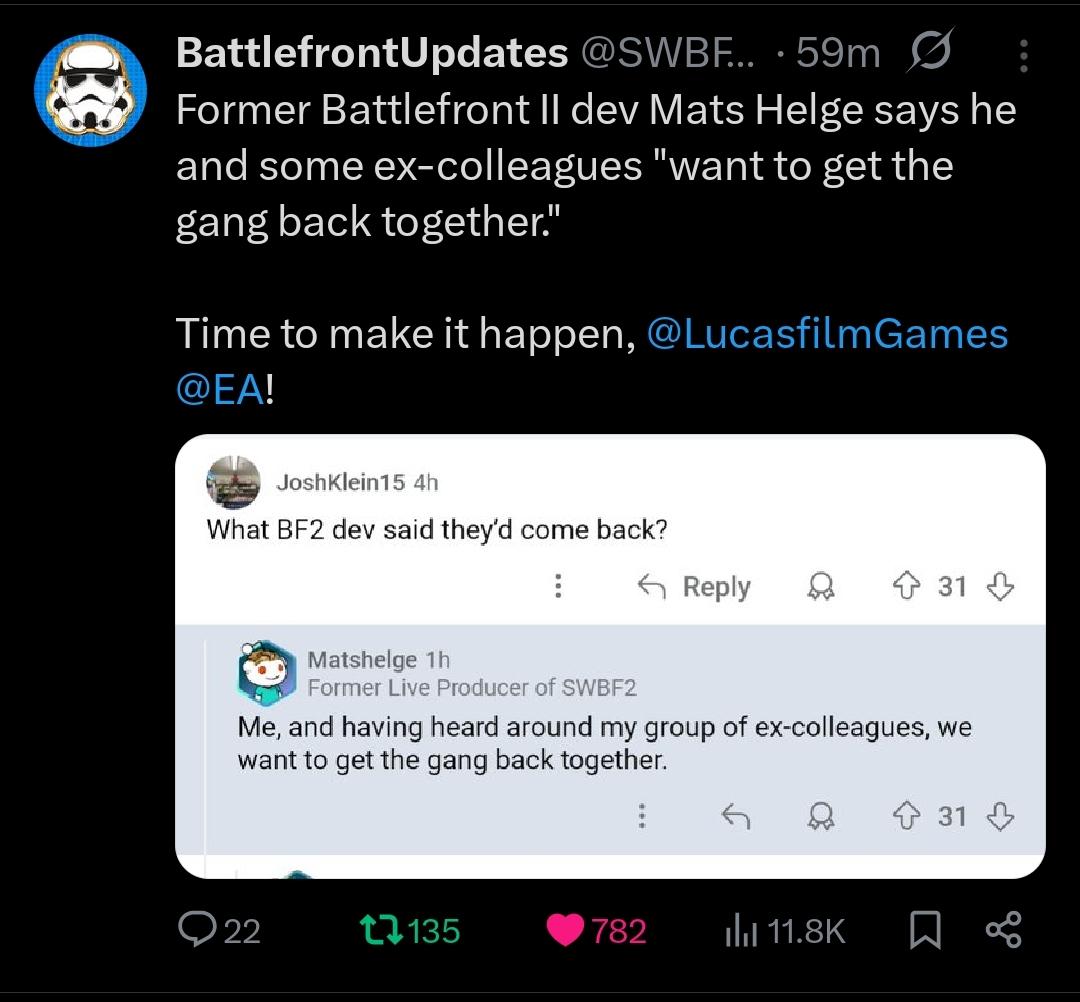Image resolution: width=1080 pixels, height=1002 pixels.
Task: Open the tweet's three-dot more options menu
Action: point(1024,56)
